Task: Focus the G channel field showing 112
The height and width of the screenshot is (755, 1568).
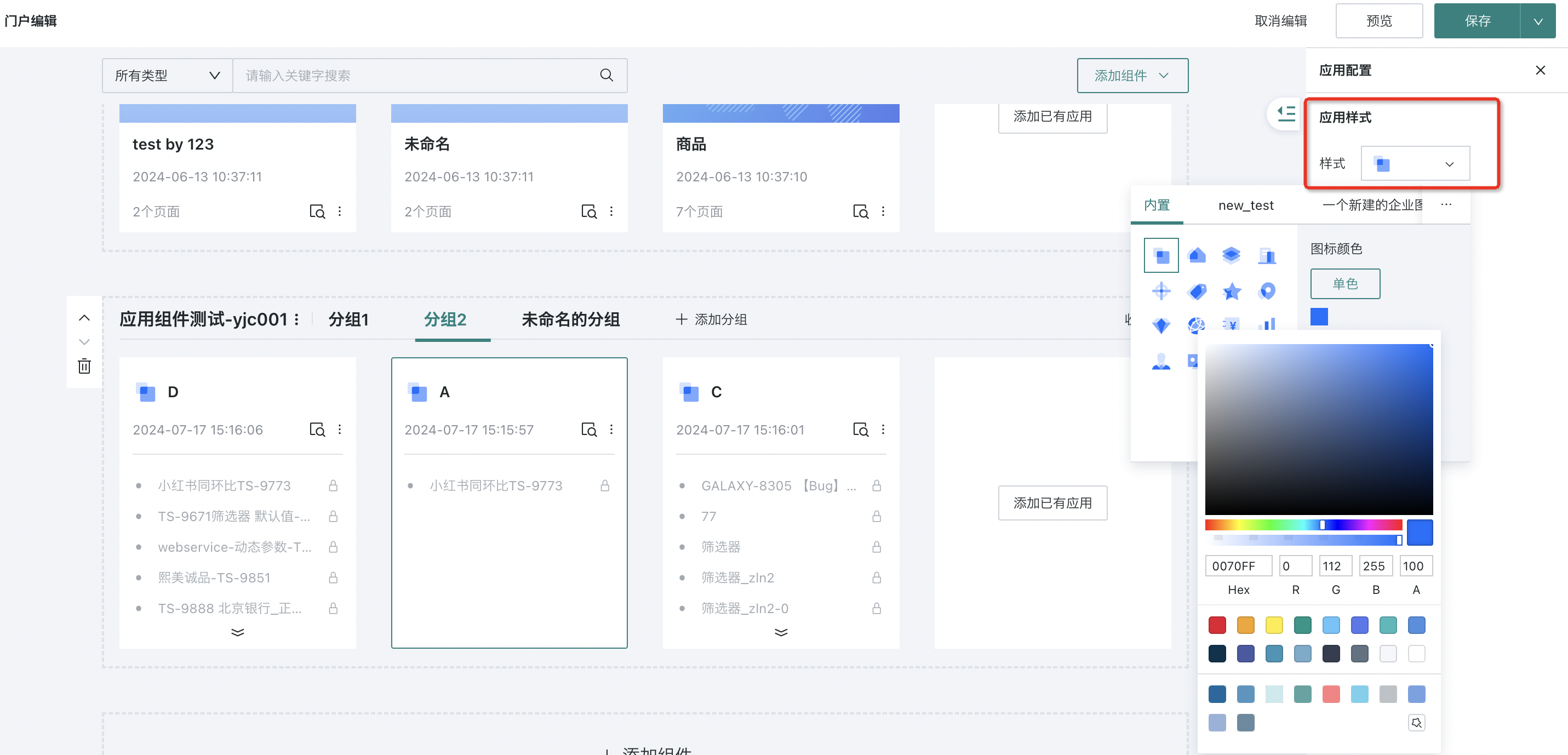Action: click(x=1336, y=565)
